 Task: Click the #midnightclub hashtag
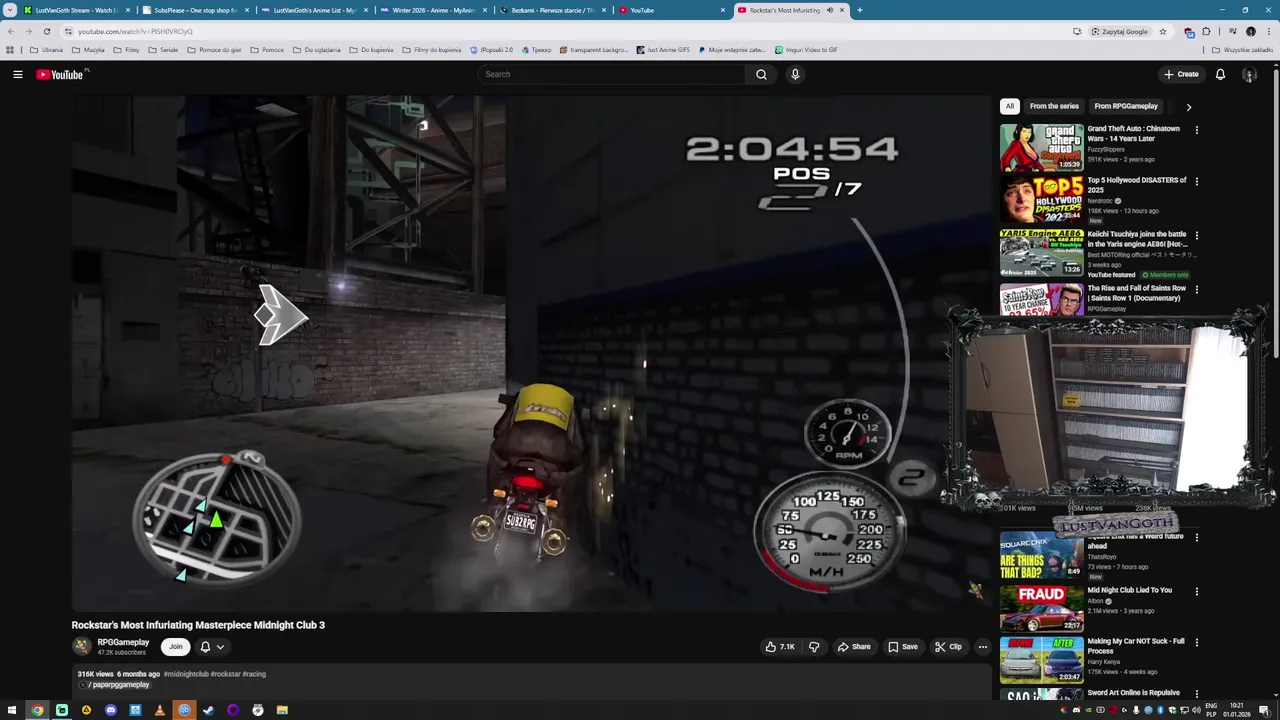186,674
